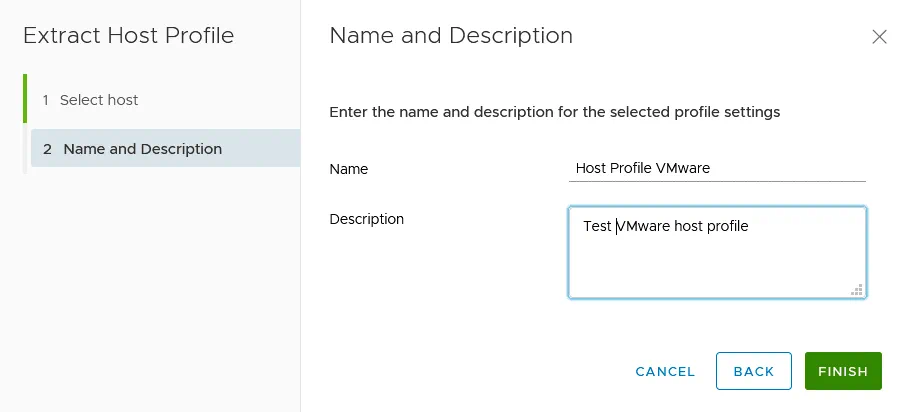Go back with the BACK button
Image resolution: width=904 pixels, height=412 pixels.
point(753,371)
